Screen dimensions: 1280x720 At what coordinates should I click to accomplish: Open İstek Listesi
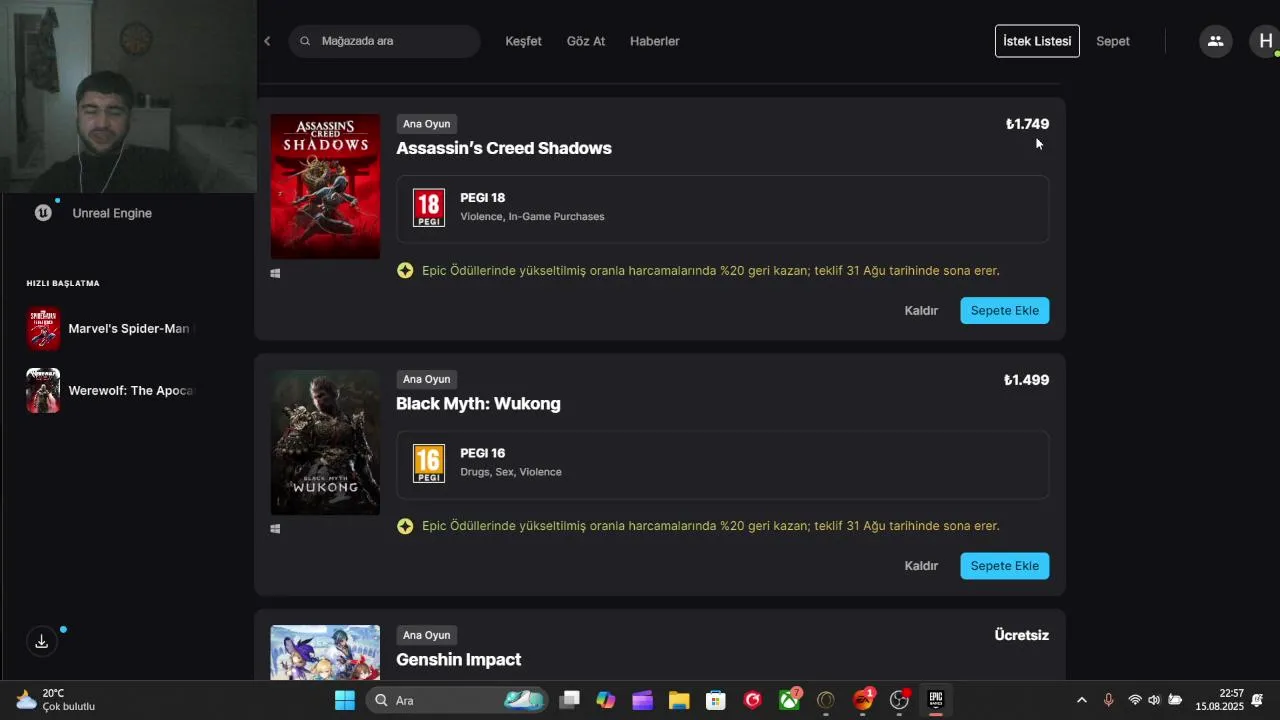click(1037, 41)
